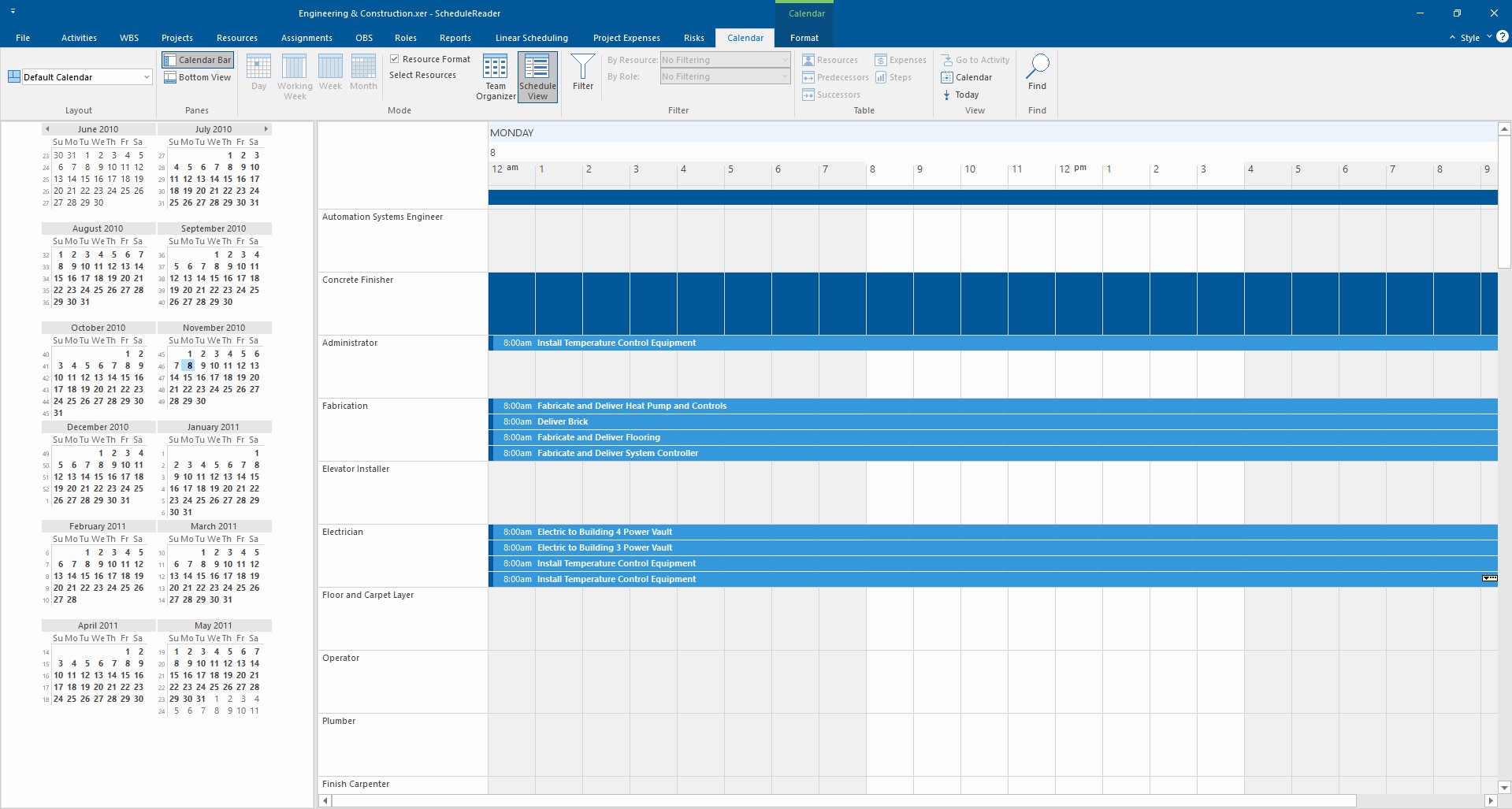The width and height of the screenshot is (1512, 809).
Task: Click the October 2010 month header
Action: (98, 327)
